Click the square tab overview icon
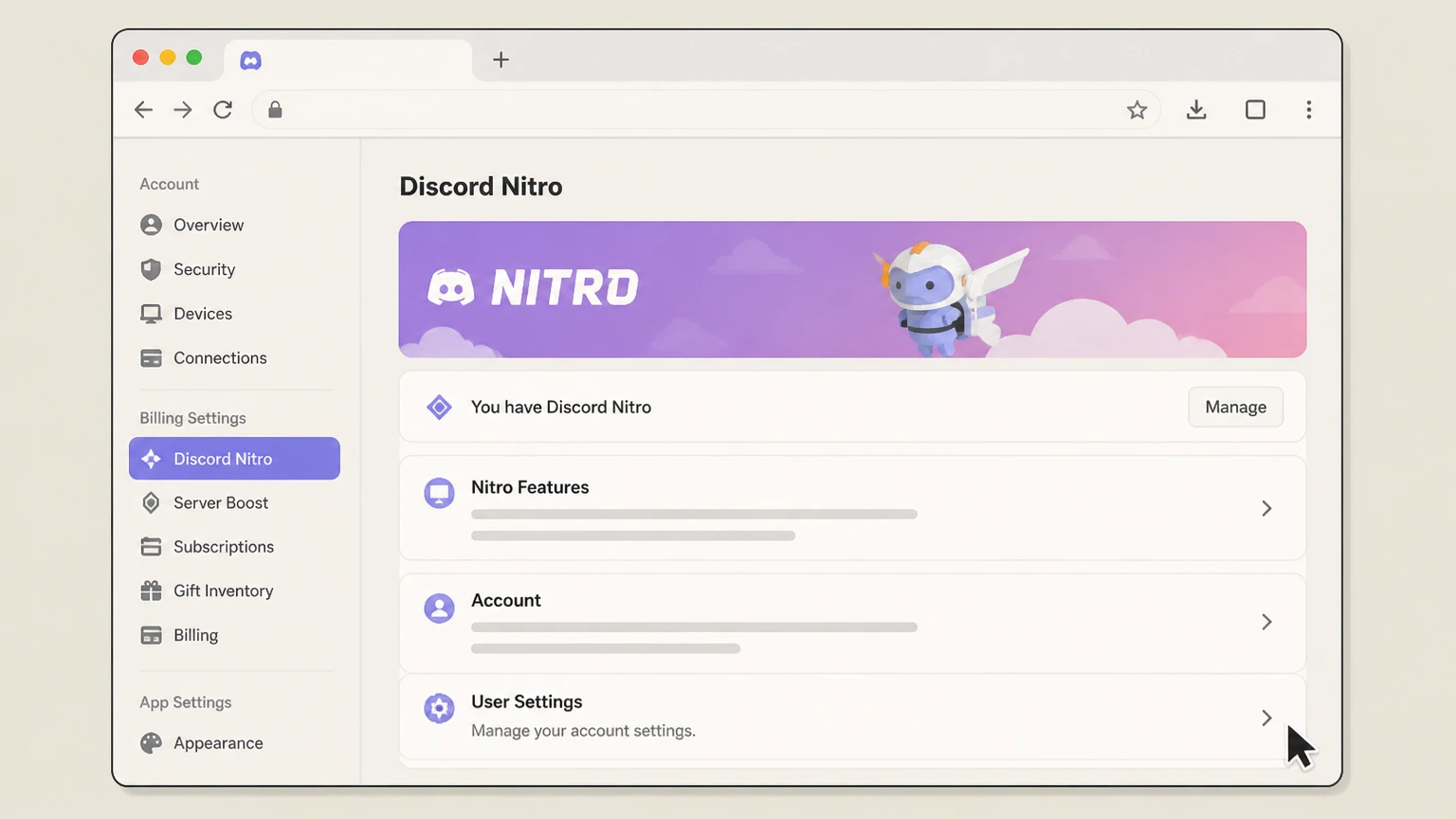1456x819 pixels. [1255, 110]
